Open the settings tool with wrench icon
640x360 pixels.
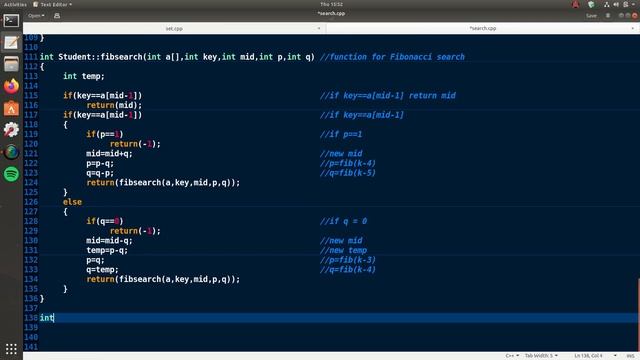coord(11,130)
